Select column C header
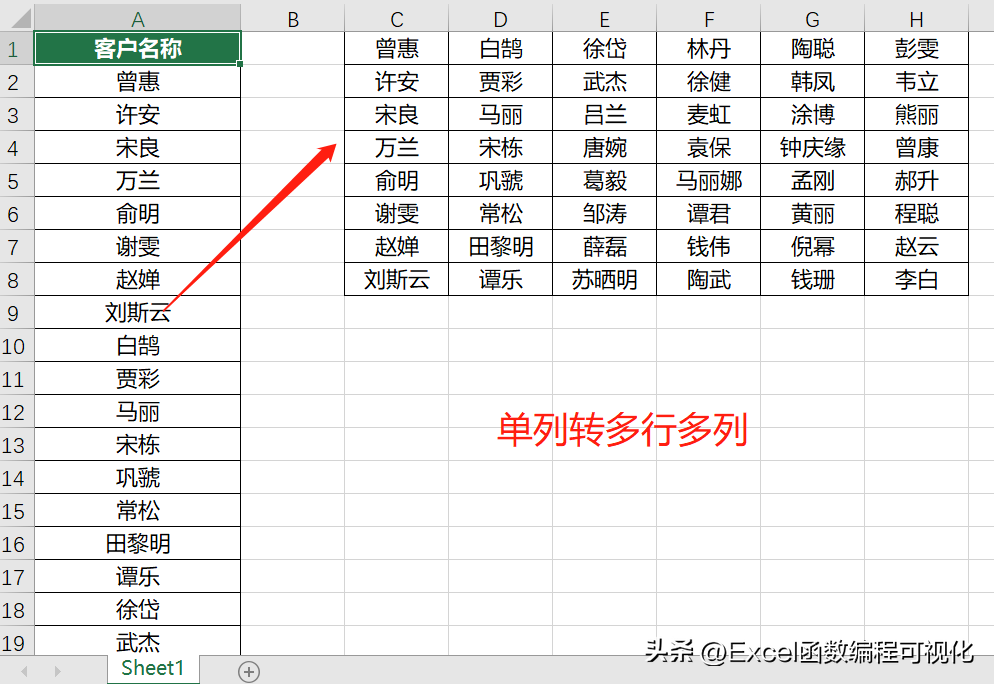Image resolution: width=994 pixels, height=684 pixels. 397,18
